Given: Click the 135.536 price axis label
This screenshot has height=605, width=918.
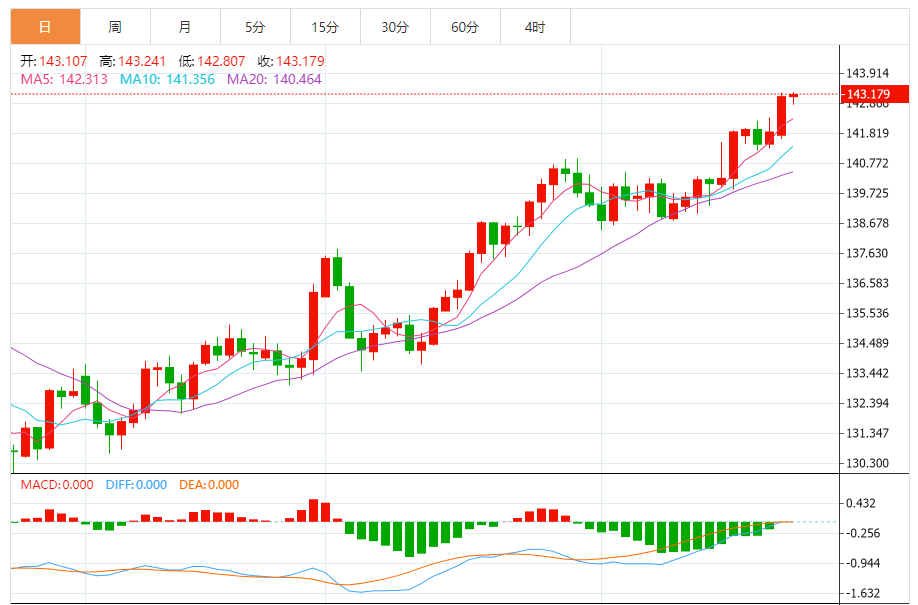Looking at the screenshot, I should point(867,313).
